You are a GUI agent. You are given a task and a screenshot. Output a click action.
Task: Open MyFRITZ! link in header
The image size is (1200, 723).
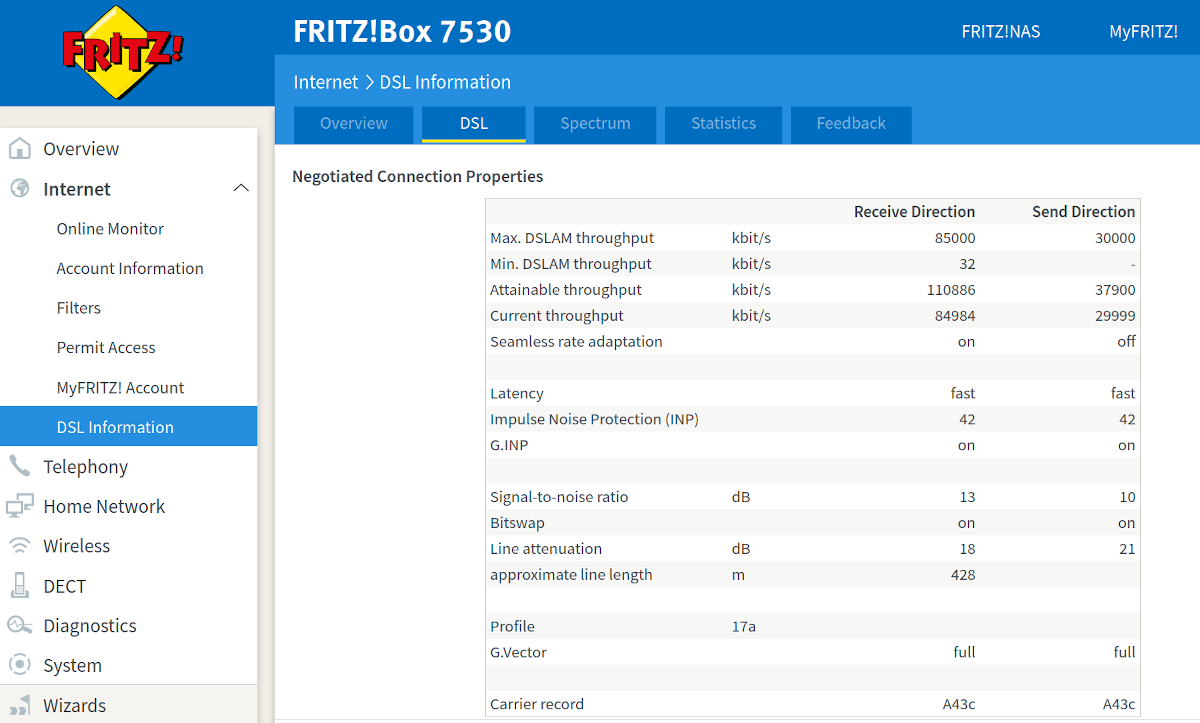tap(1143, 31)
